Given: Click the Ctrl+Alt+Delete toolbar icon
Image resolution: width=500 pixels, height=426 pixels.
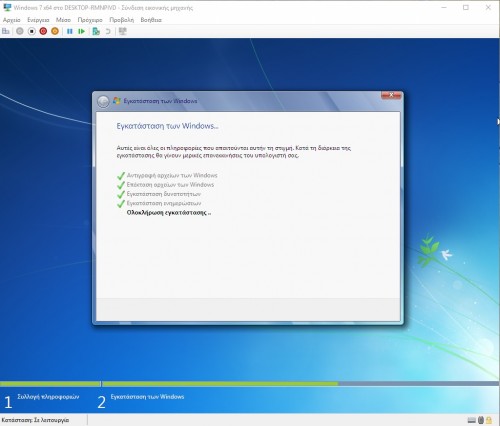Looking at the screenshot, I should tap(6, 31).
